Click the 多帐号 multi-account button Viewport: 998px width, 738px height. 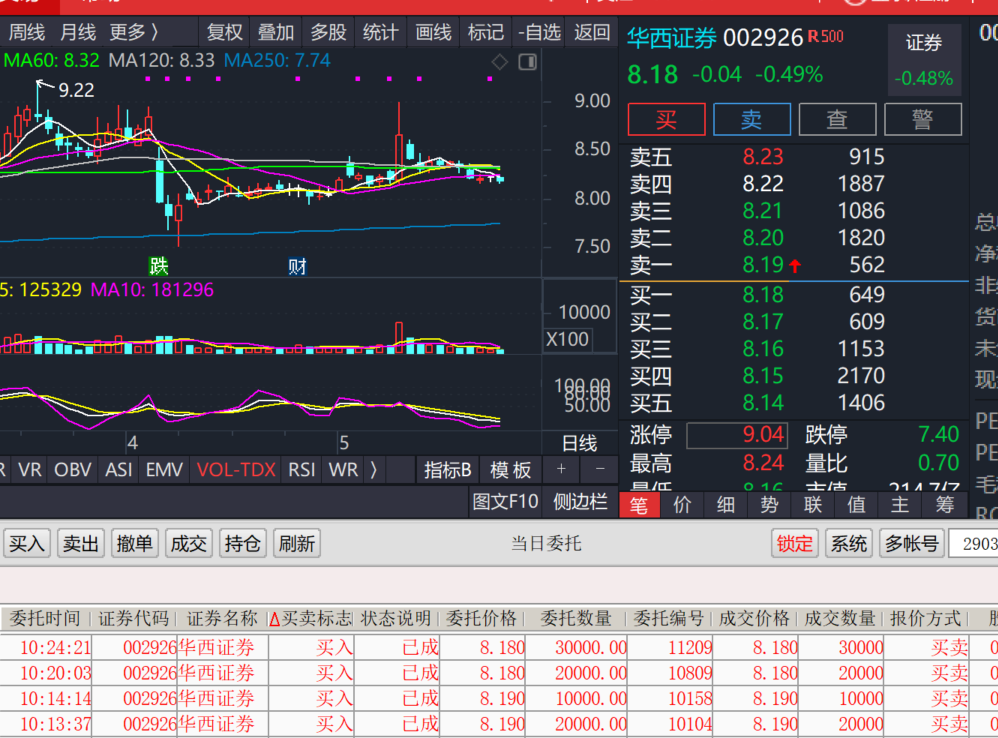coord(911,543)
